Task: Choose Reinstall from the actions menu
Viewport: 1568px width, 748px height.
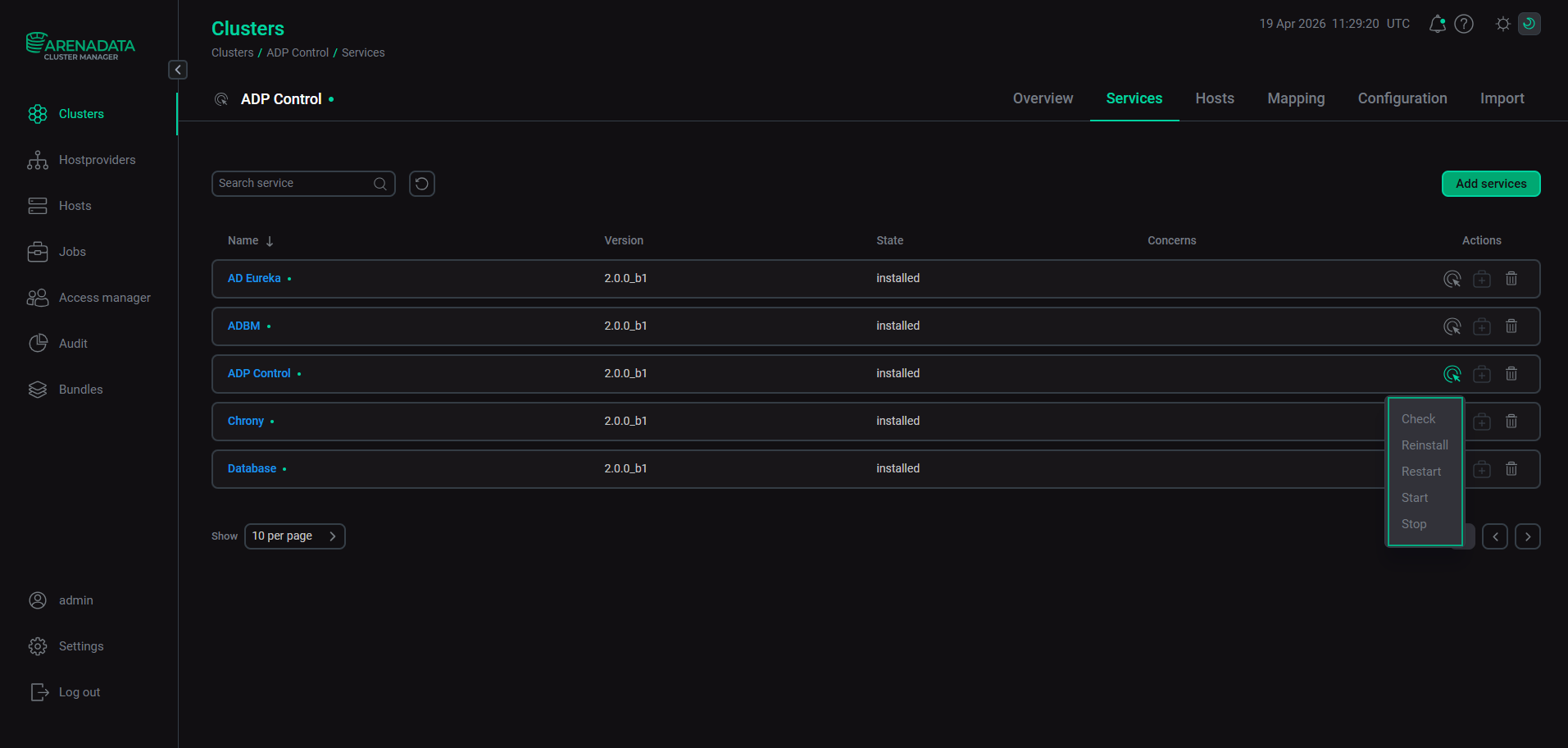Action: coord(1425,445)
